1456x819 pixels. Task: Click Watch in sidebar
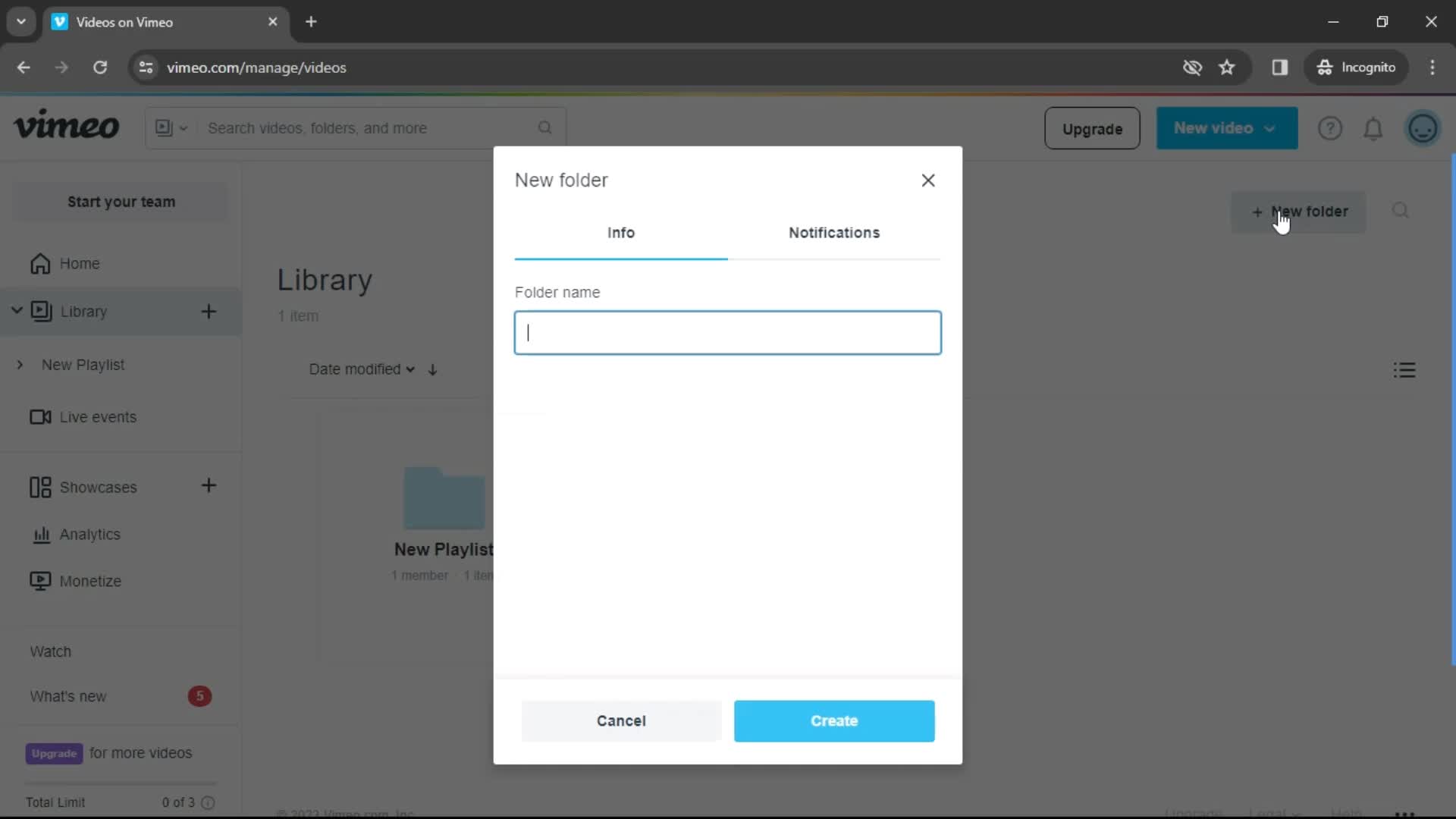click(x=50, y=652)
